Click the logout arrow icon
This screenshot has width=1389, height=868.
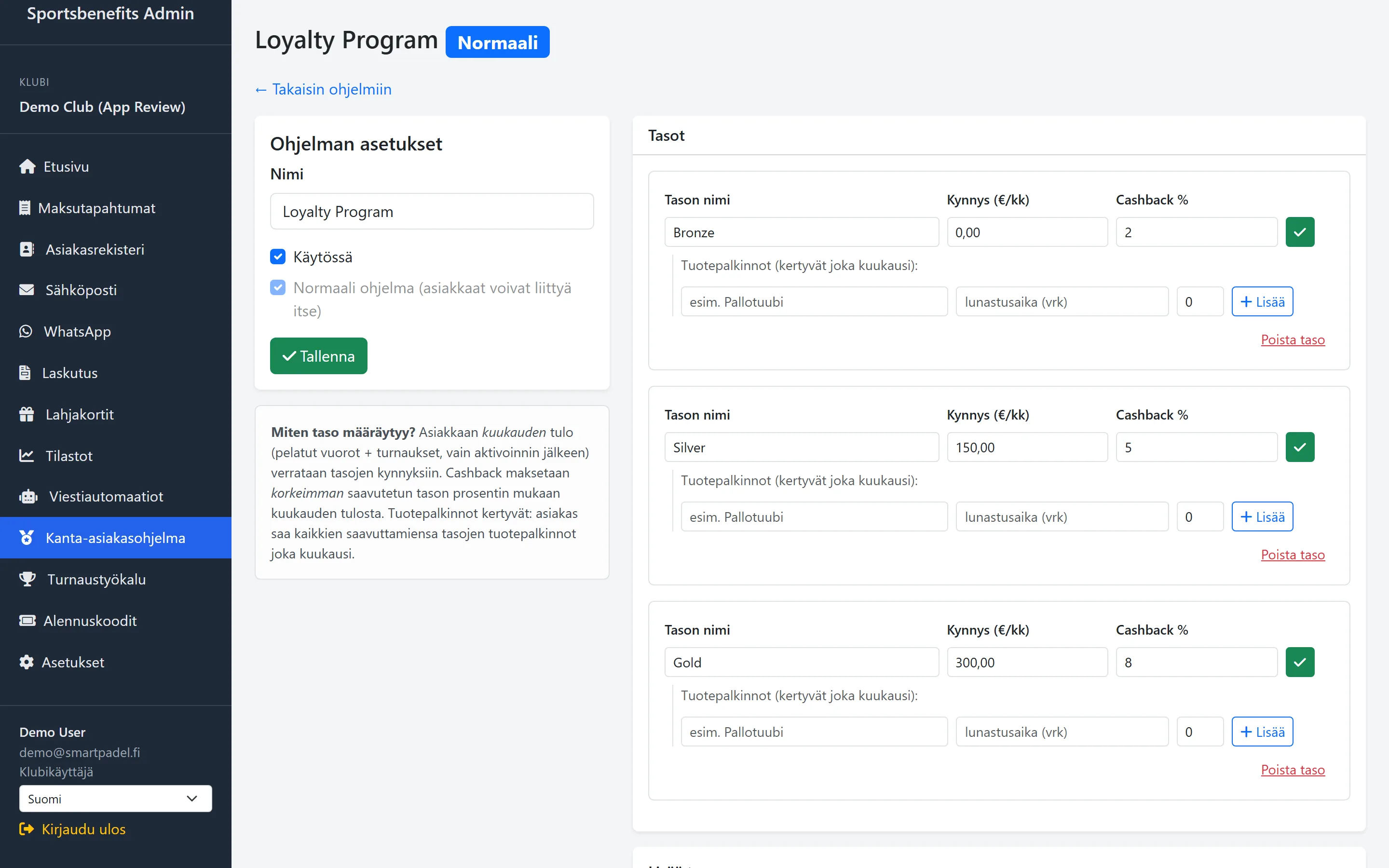pyautogui.click(x=27, y=829)
